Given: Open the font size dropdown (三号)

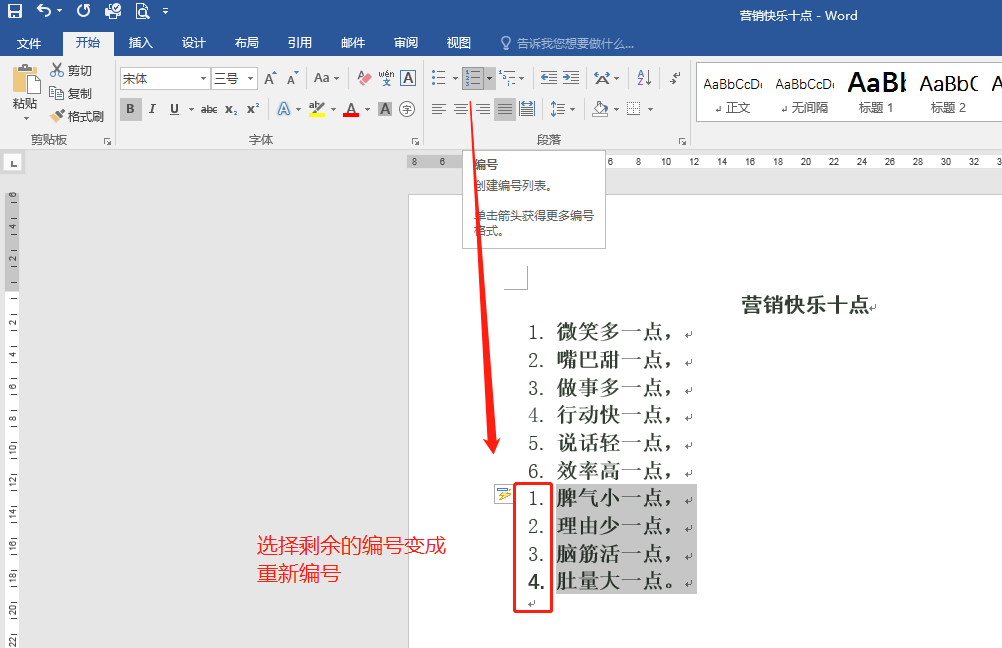Looking at the screenshot, I should click(250, 78).
